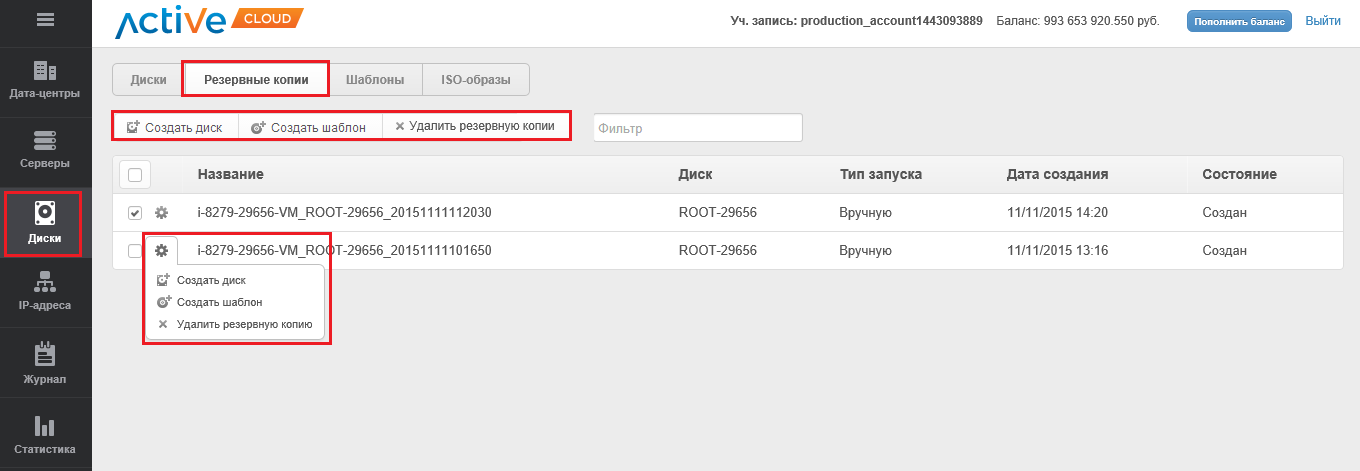Click the Выйти logout link
This screenshot has width=1360, height=471.
tap(1323, 21)
